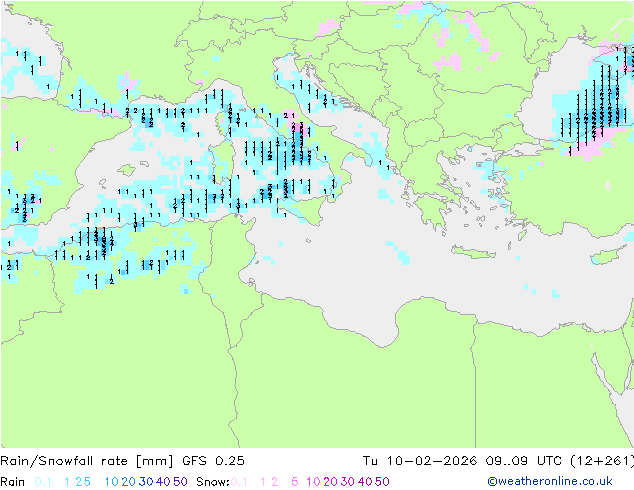This screenshot has width=634, height=490.
Task: Select the rain legend 0.1 color value
Action: click(43, 482)
